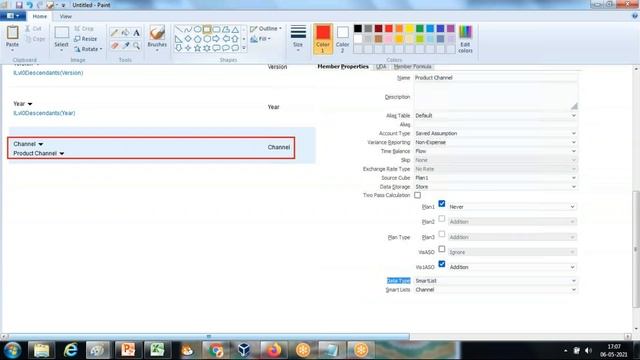Open Google Chrome from the taskbar

coord(216,350)
